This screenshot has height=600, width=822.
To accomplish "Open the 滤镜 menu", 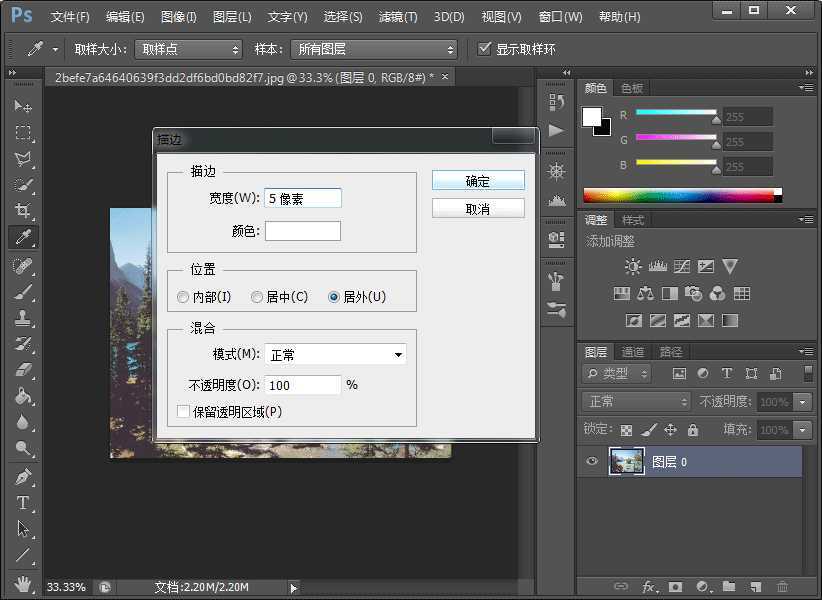I will pos(398,16).
